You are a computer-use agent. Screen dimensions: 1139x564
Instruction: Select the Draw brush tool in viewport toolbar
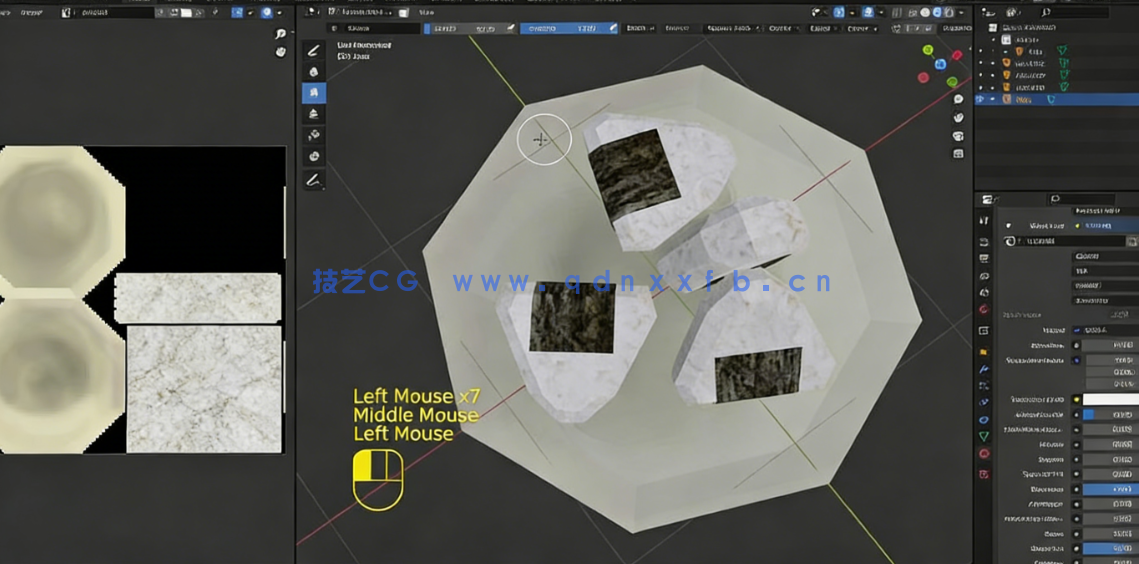click(314, 51)
